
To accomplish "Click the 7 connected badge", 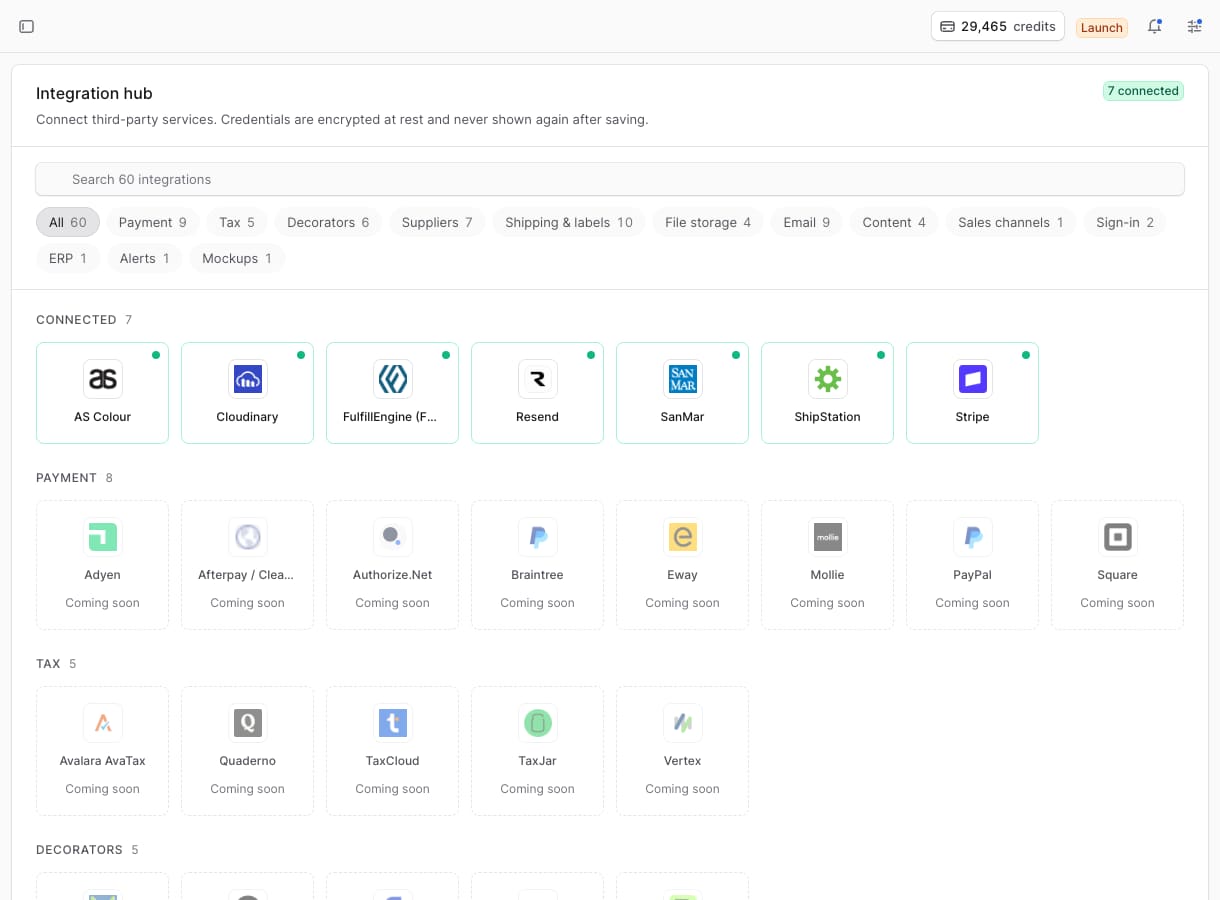I will pos(1143,91).
